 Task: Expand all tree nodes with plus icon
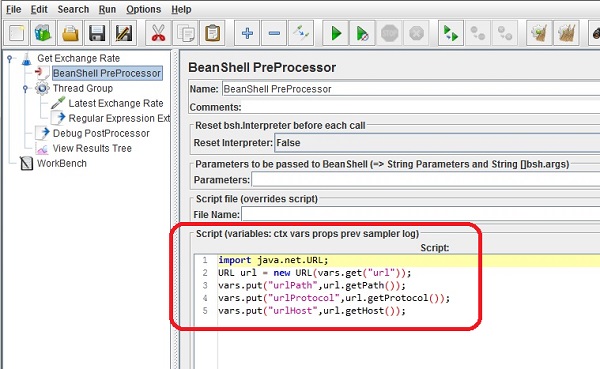[x=247, y=33]
